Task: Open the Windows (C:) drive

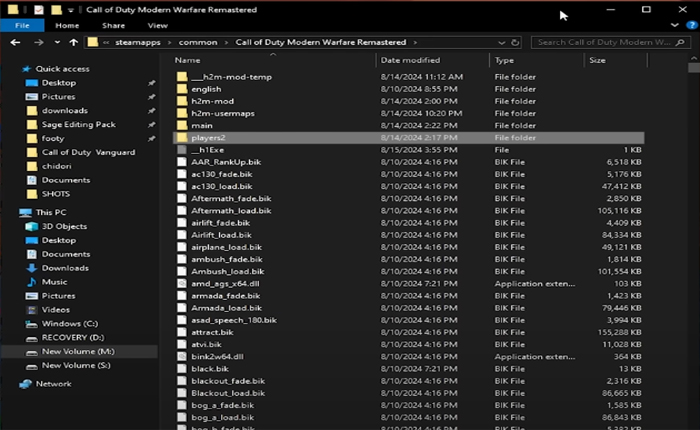Action: point(70,323)
